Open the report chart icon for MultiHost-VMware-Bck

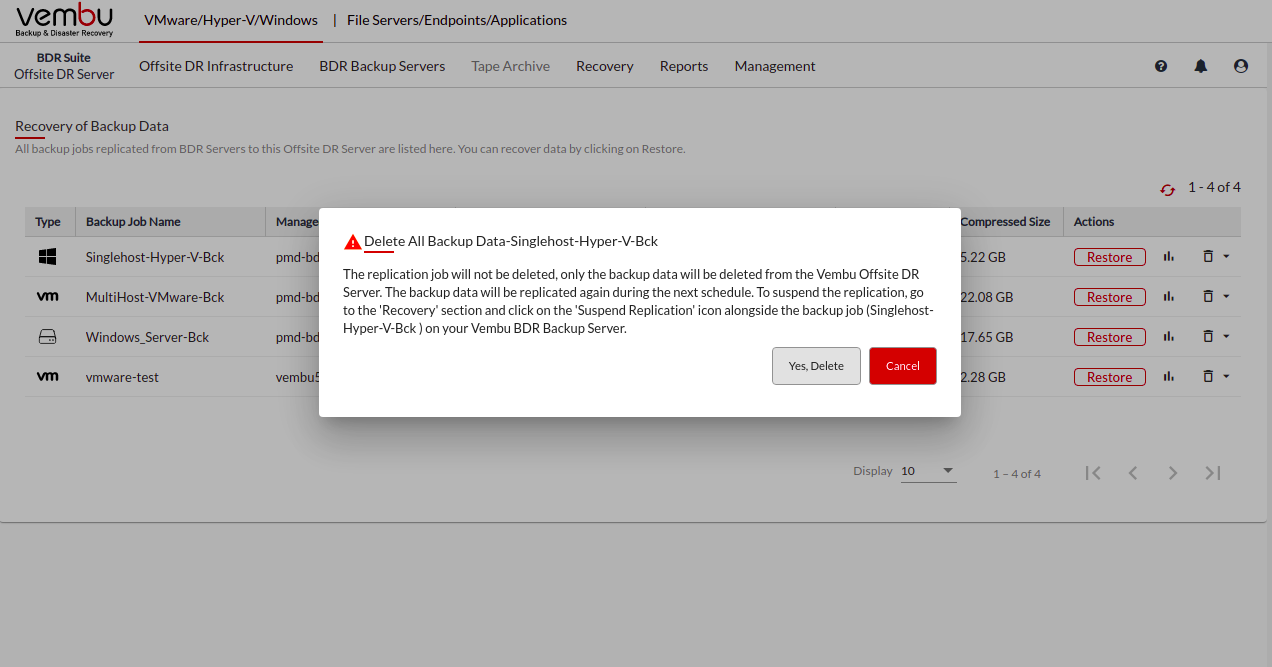pos(1168,297)
